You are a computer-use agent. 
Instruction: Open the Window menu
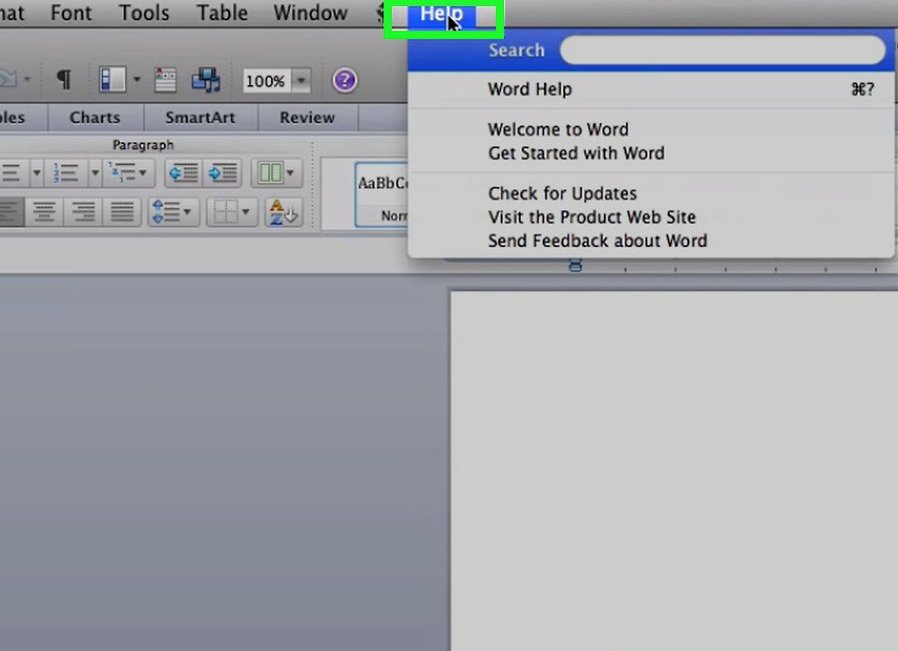click(310, 13)
